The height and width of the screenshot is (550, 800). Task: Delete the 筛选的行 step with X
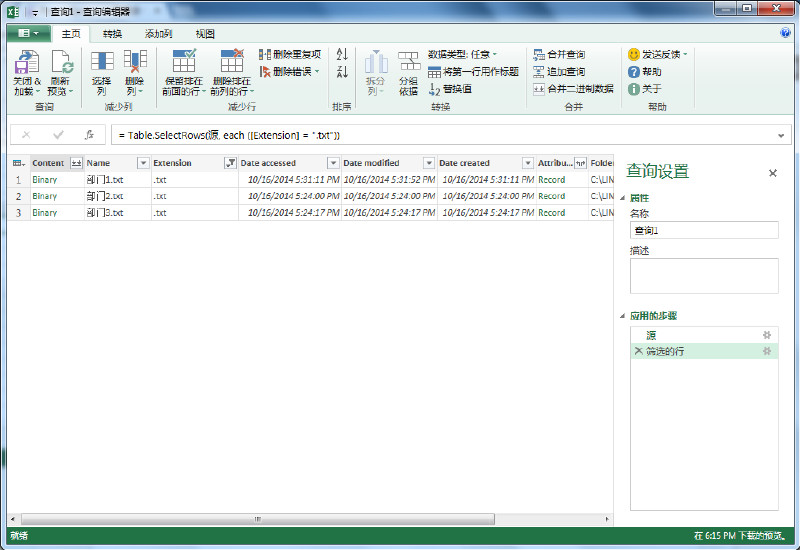click(638, 351)
